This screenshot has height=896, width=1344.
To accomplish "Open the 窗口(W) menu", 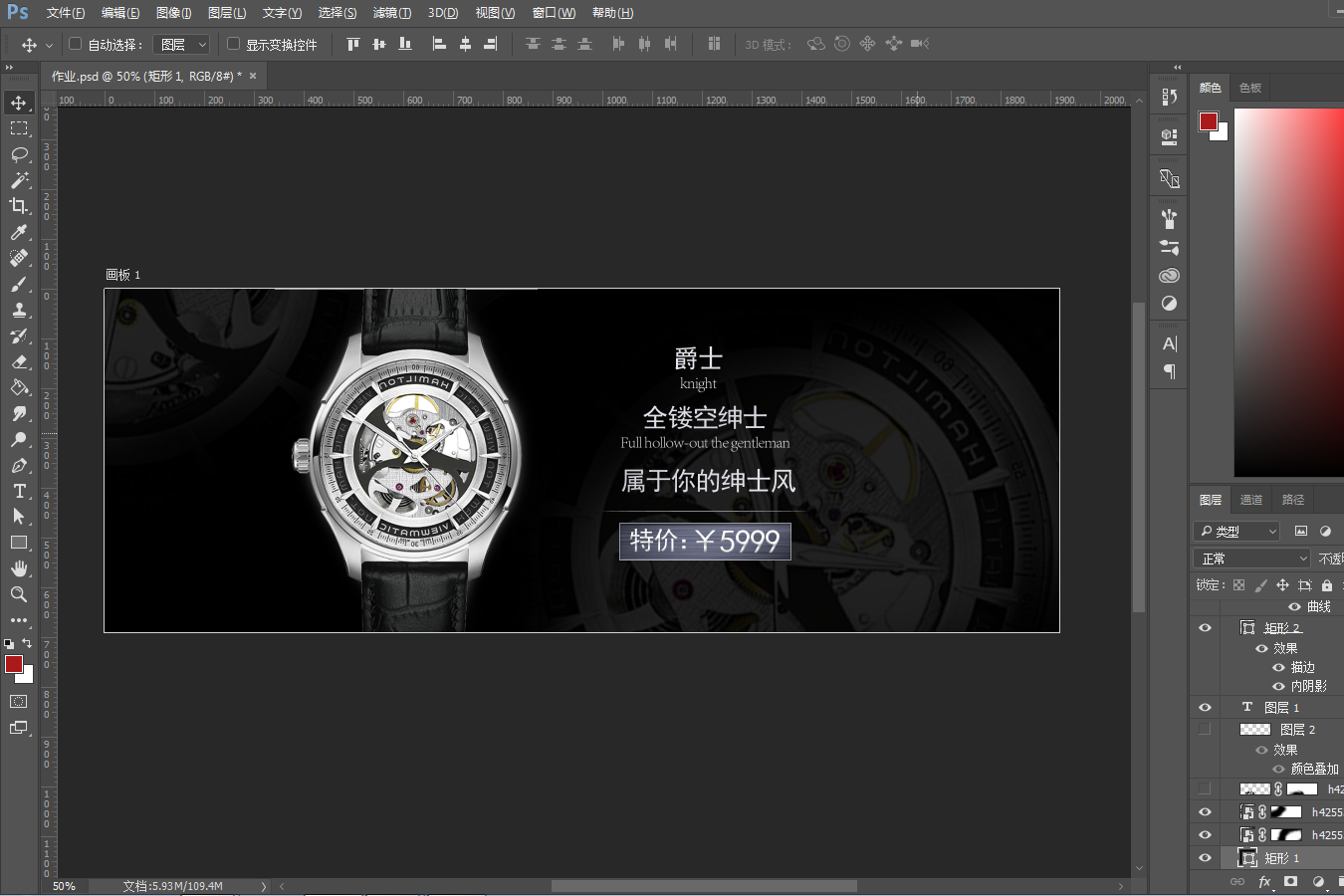I will click(x=554, y=13).
